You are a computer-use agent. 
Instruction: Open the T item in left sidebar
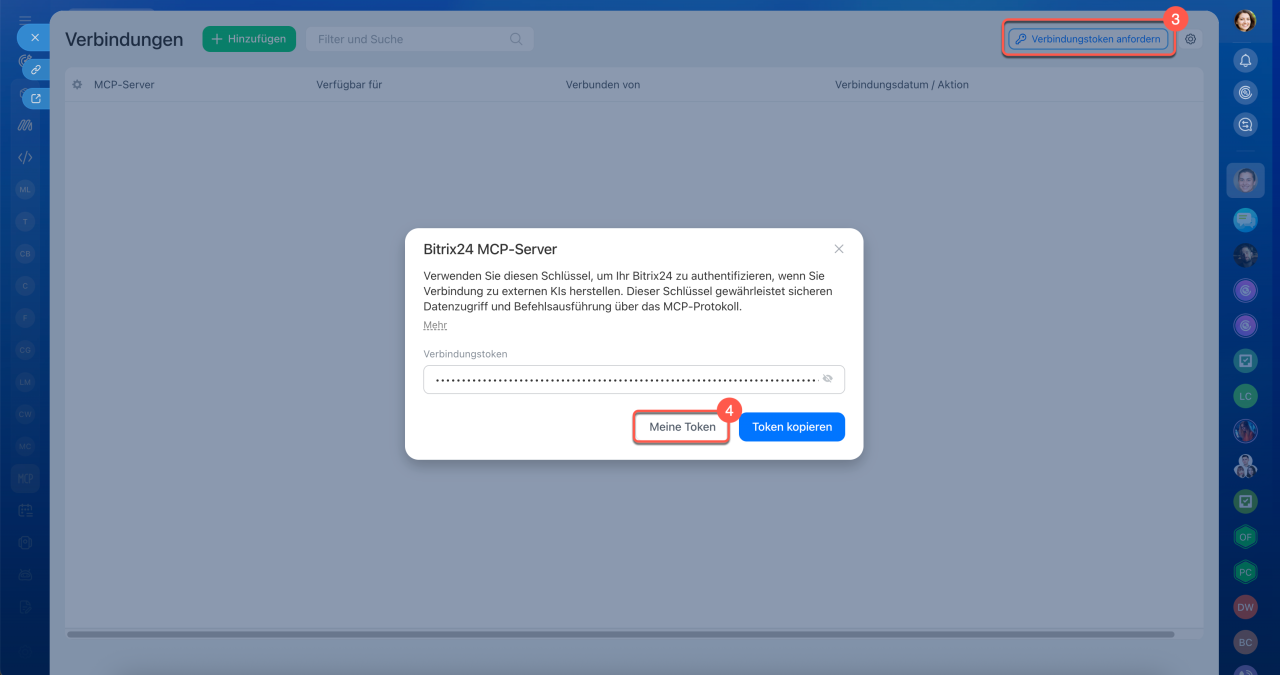25,221
